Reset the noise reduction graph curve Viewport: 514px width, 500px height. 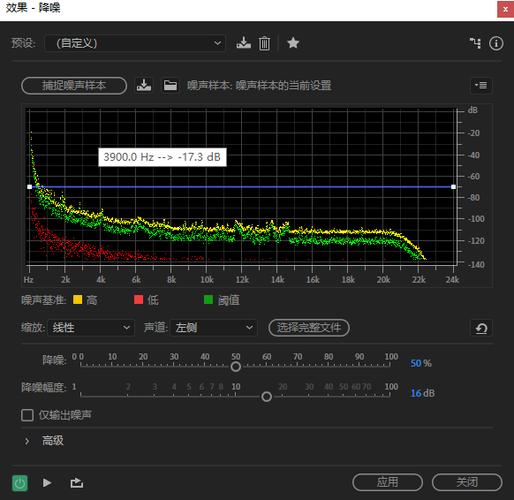click(x=481, y=328)
